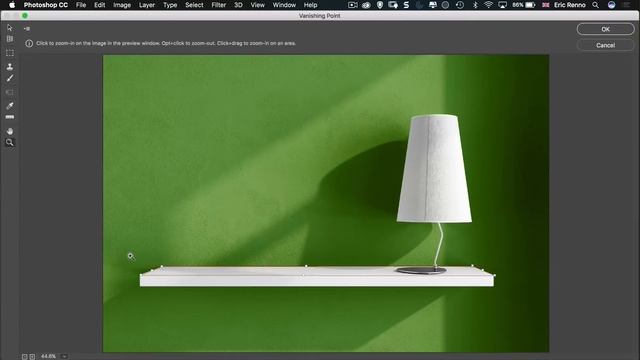Screen dimensions: 640x360
Task: Select the Eyedropper tool
Action: 10,106
